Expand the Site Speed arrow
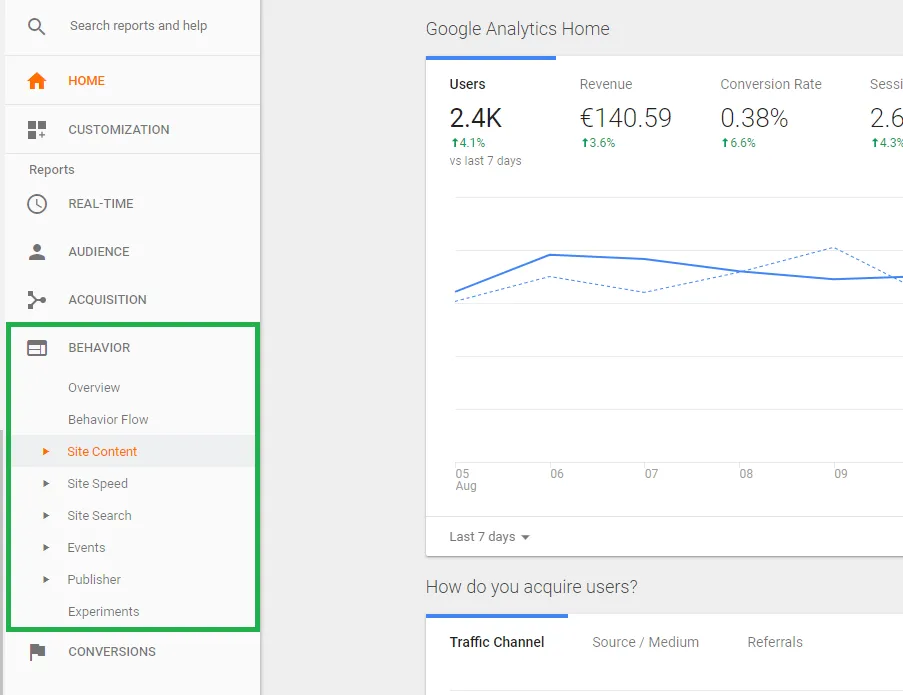Viewport: 903px width, 695px height. (x=46, y=484)
